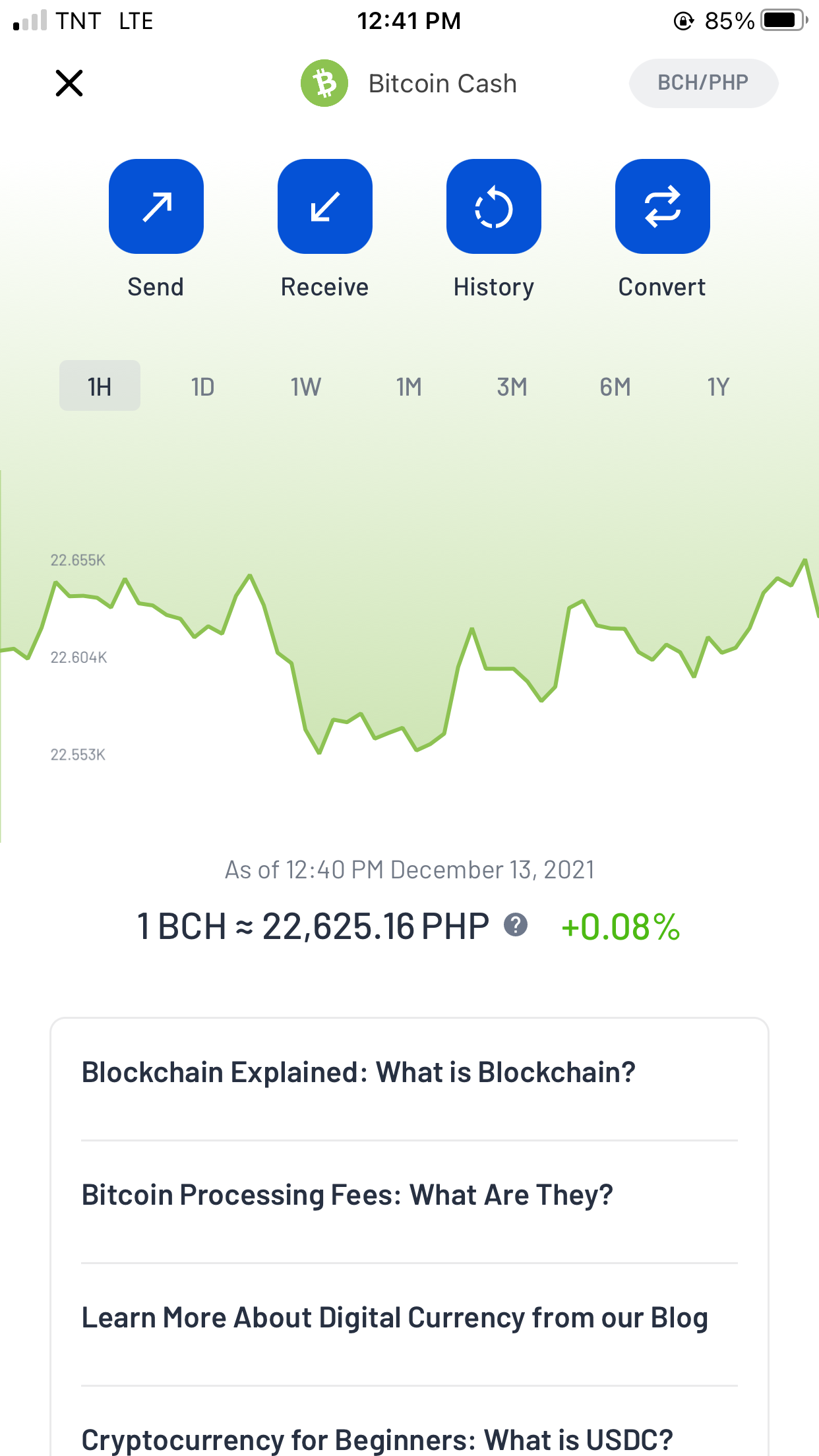Select the 1Y chart range
This screenshot has height=1456, width=819.
point(718,386)
